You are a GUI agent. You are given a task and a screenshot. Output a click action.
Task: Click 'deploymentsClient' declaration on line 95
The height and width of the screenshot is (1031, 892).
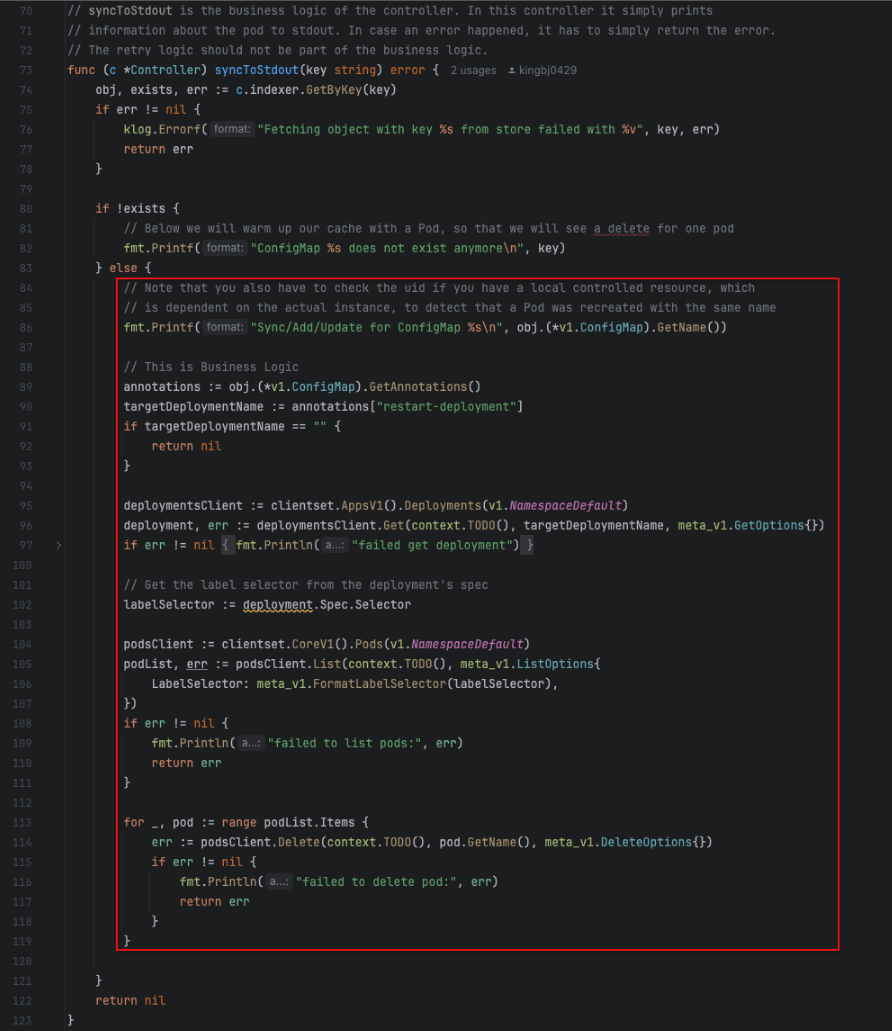click(183, 506)
